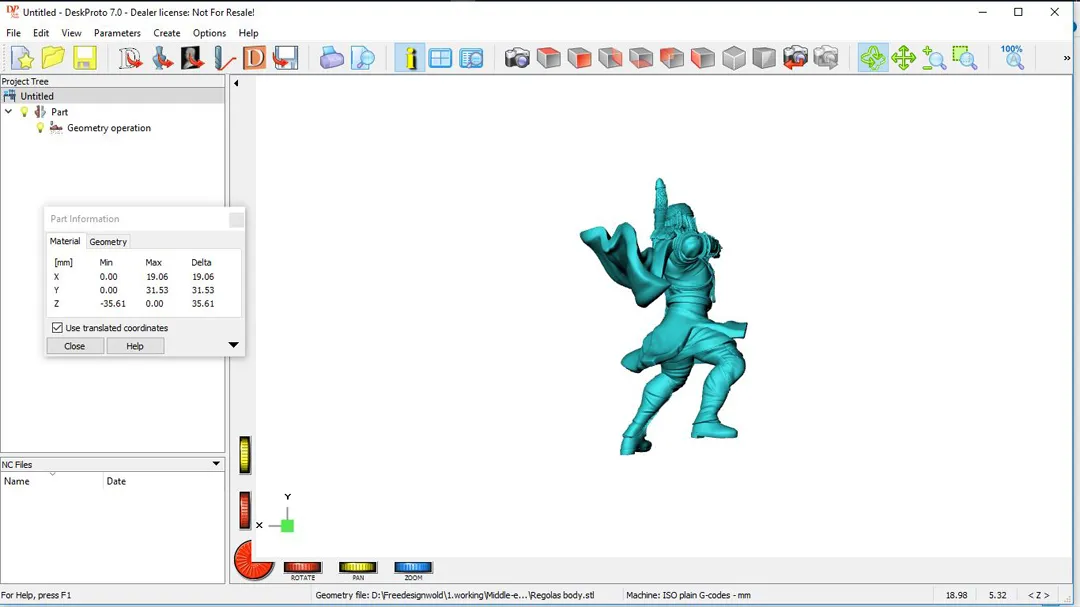The height and width of the screenshot is (607, 1080).
Task: Click the greyed camera next view icon
Action: click(x=826, y=58)
